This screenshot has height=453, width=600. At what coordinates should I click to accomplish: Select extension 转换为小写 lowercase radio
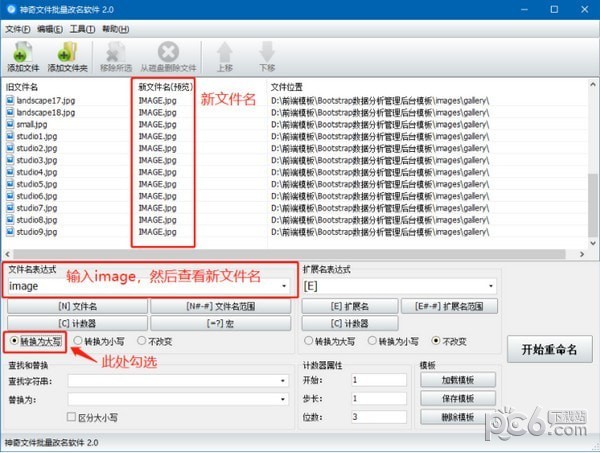[372, 340]
